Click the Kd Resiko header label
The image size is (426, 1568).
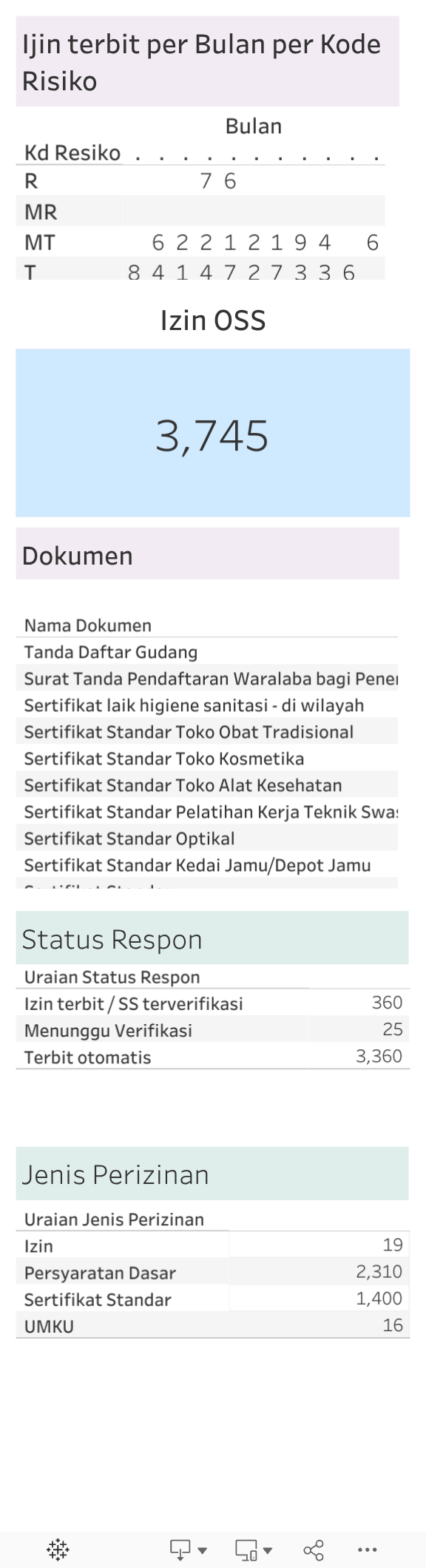72,153
